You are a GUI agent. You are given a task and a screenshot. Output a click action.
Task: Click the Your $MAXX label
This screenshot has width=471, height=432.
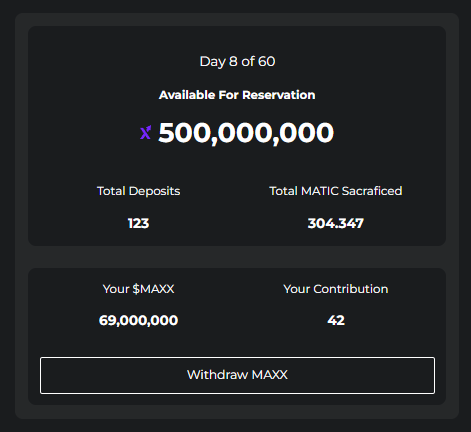pyautogui.click(x=138, y=289)
